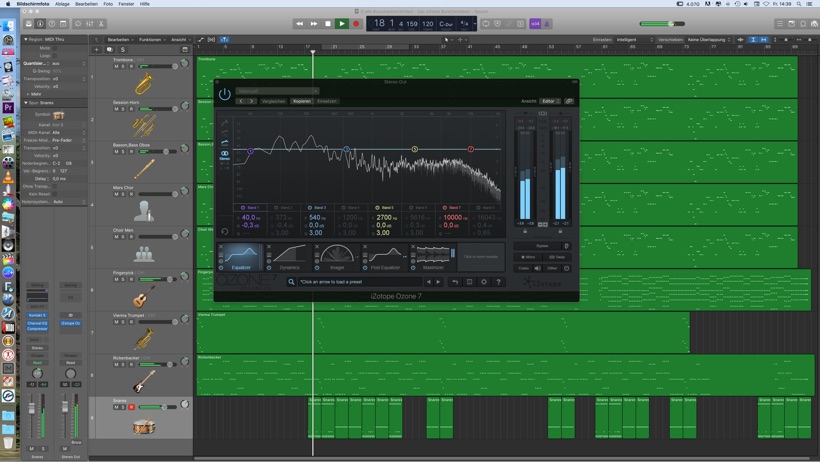Click the Trombone track instrument icon
Image resolution: width=820 pixels, height=462 pixels.
(143, 84)
